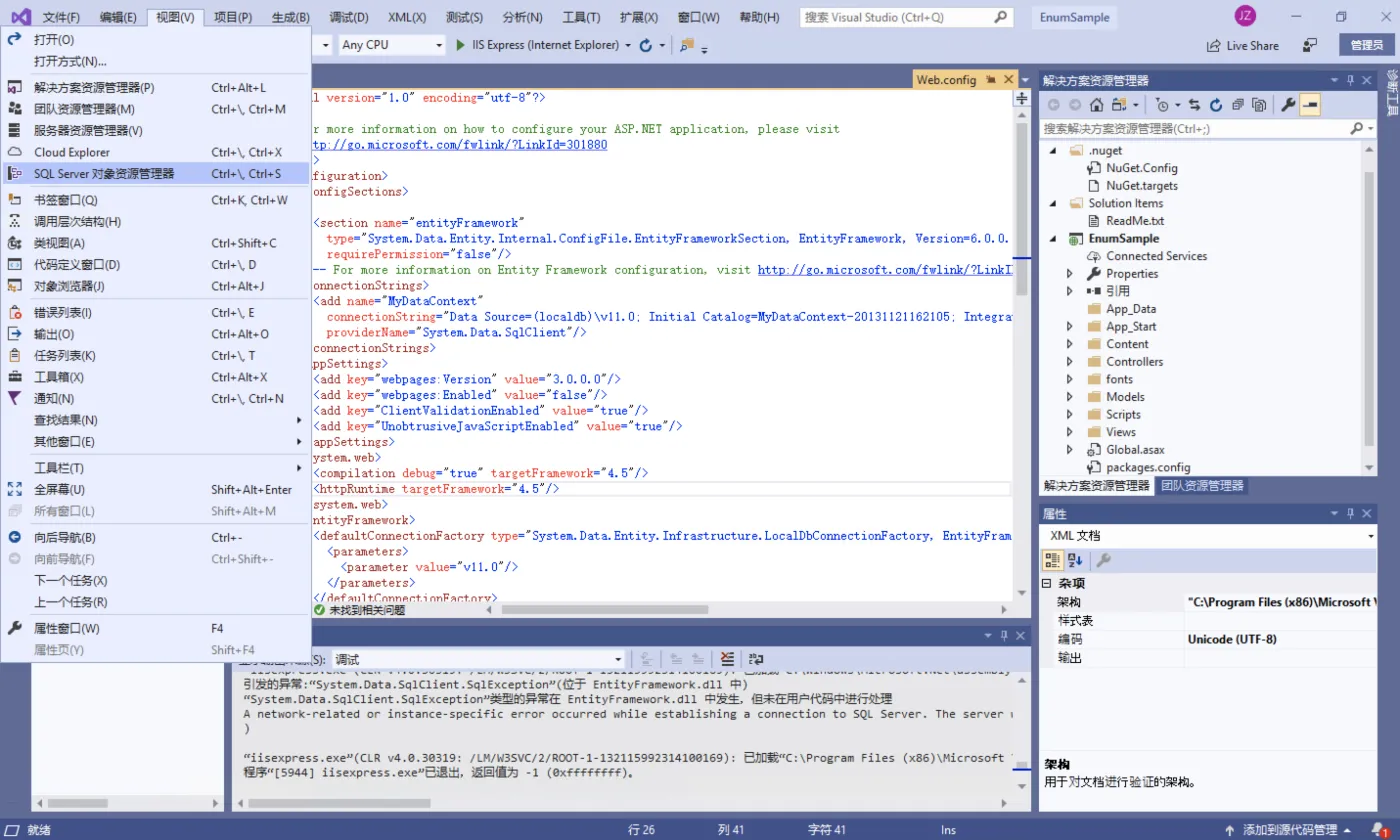This screenshot has height=840, width=1400.
Task: Collapse the .nuget folder
Action: coord(1052,151)
